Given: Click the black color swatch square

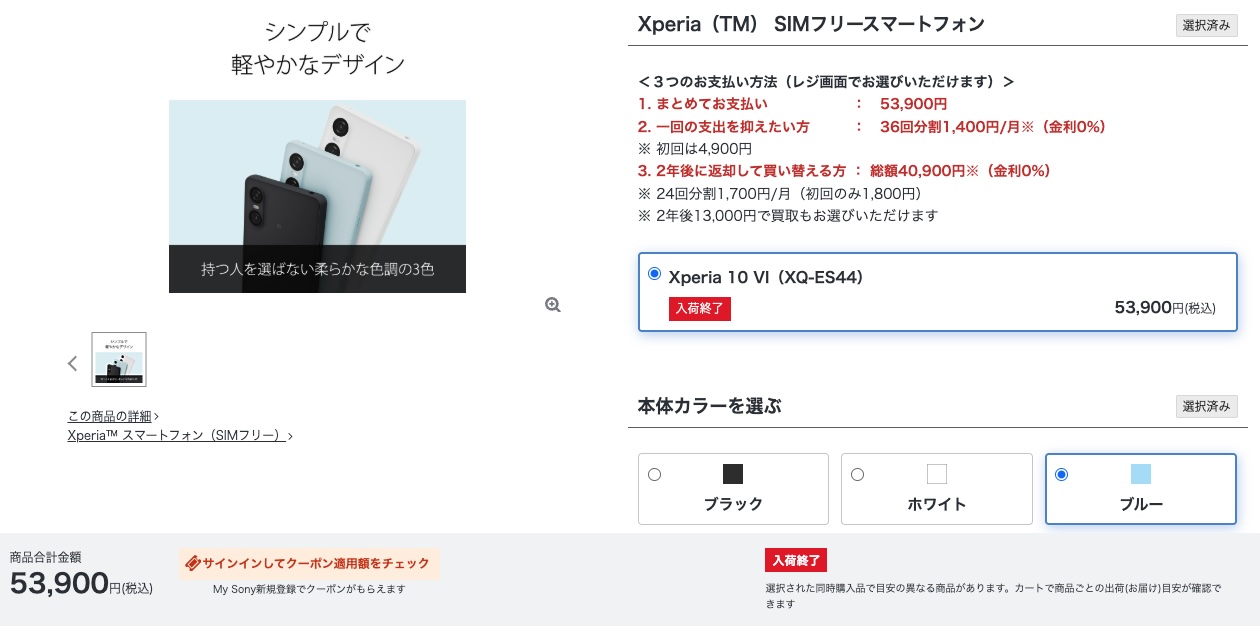Looking at the screenshot, I should [733, 474].
